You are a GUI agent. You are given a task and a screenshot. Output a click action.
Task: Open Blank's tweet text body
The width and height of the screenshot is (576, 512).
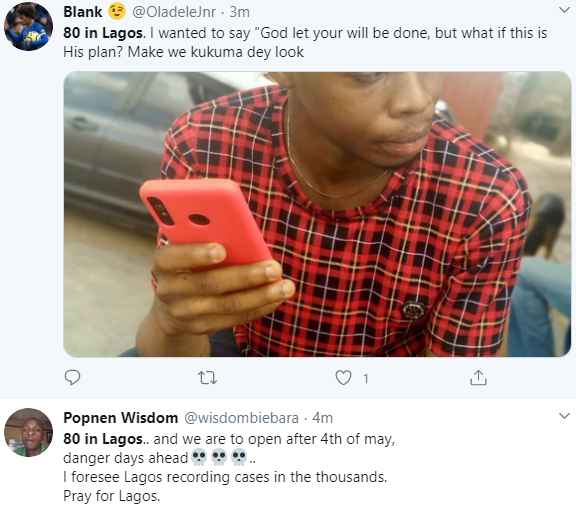point(305,42)
